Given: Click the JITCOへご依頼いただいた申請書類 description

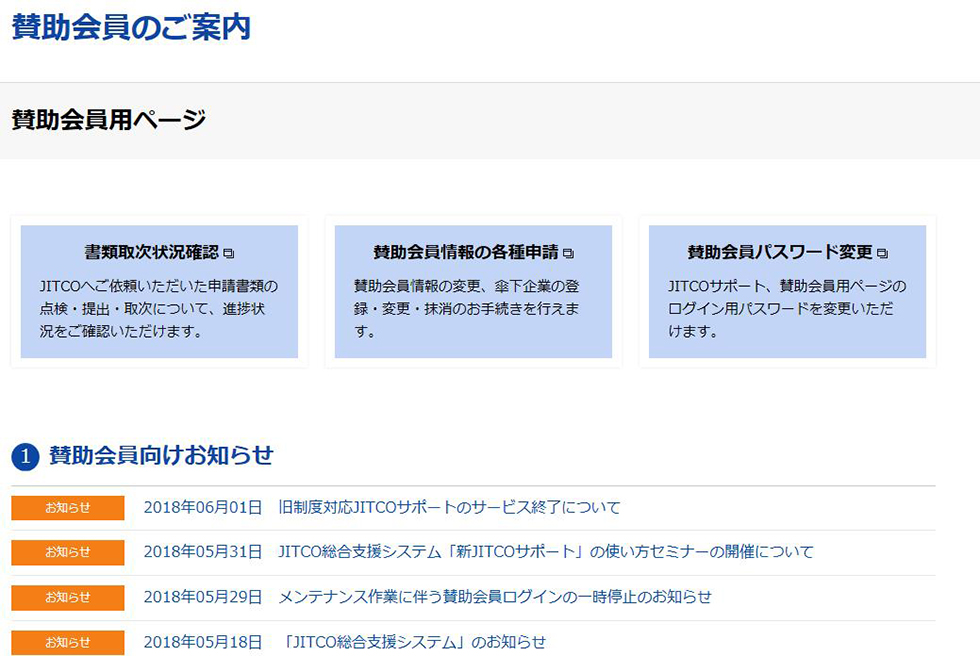Looking at the screenshot, I should [x=159, y=309].
